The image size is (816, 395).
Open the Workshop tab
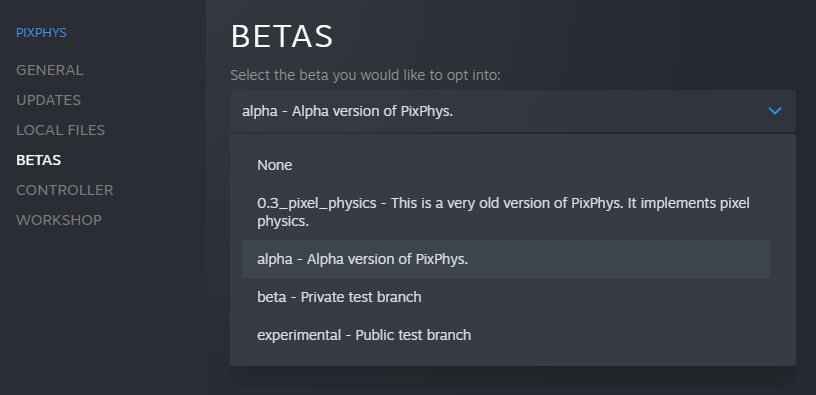coord(59,220)
